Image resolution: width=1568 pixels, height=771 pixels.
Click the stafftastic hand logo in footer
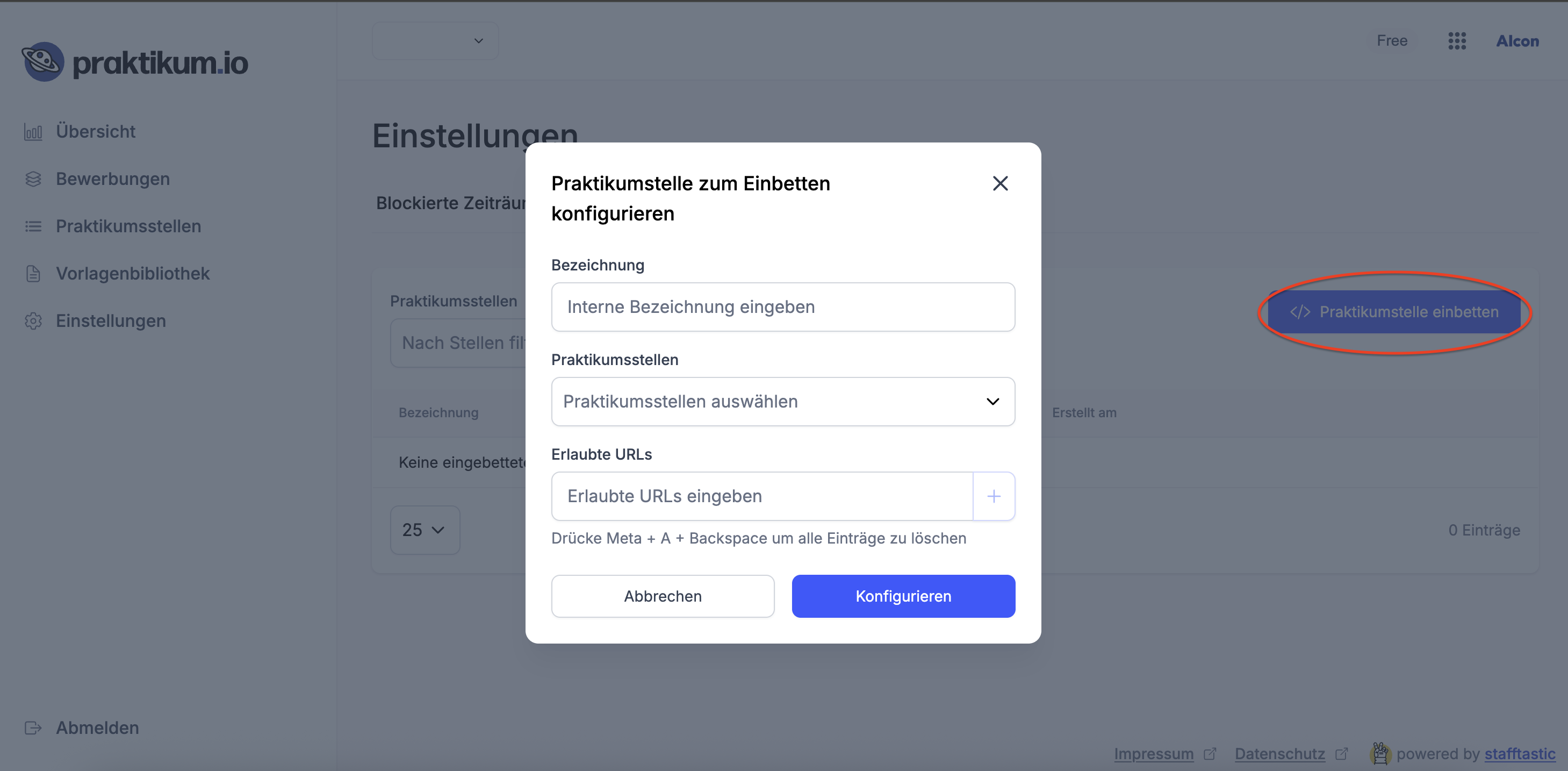(1380, 753)
